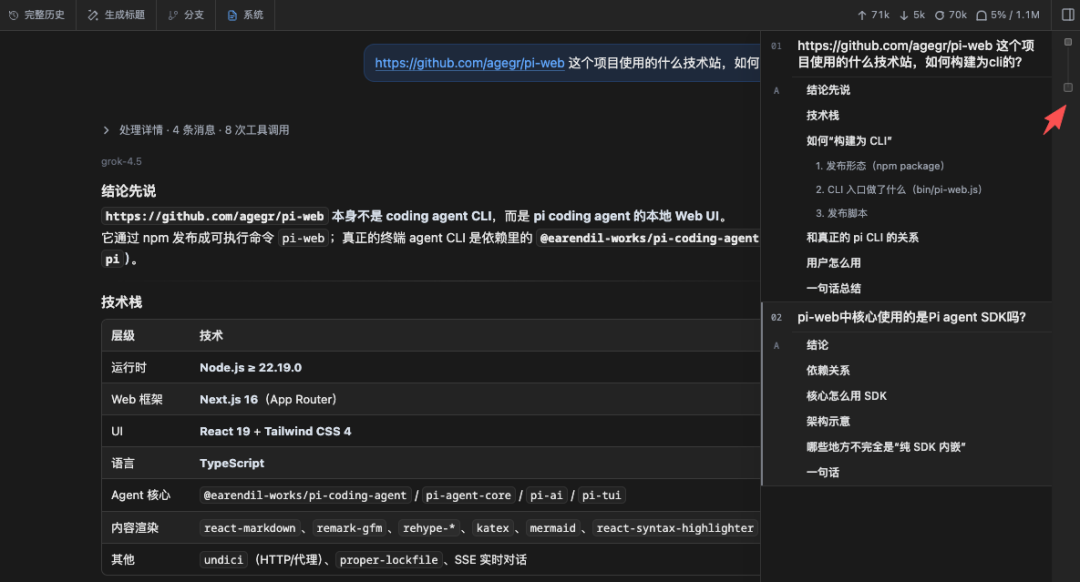
Task: Click the 生成标题 generate title button
Action: [x=116, y=14]
